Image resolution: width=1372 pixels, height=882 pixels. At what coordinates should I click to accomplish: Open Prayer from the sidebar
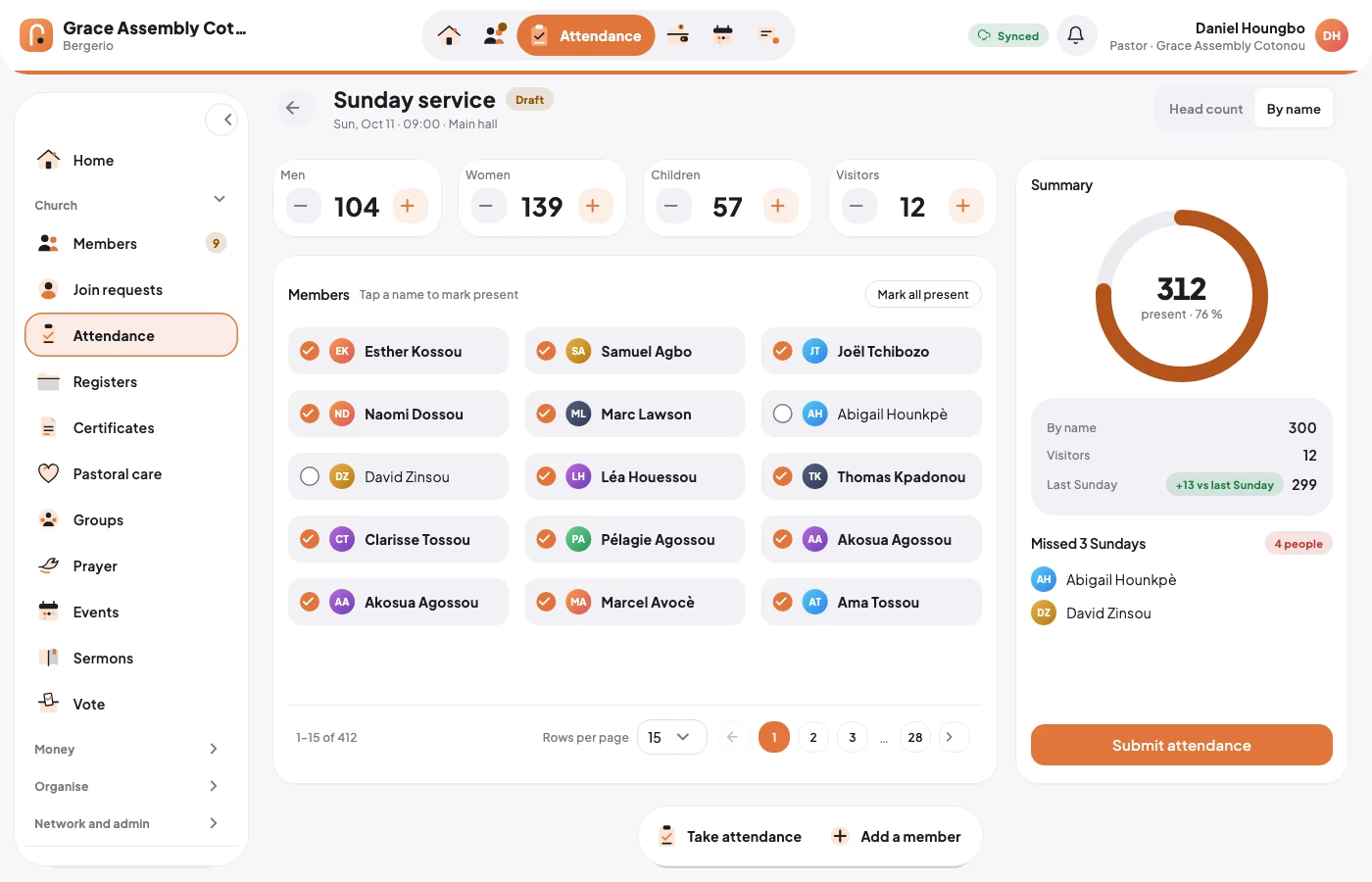pos(131,566)
